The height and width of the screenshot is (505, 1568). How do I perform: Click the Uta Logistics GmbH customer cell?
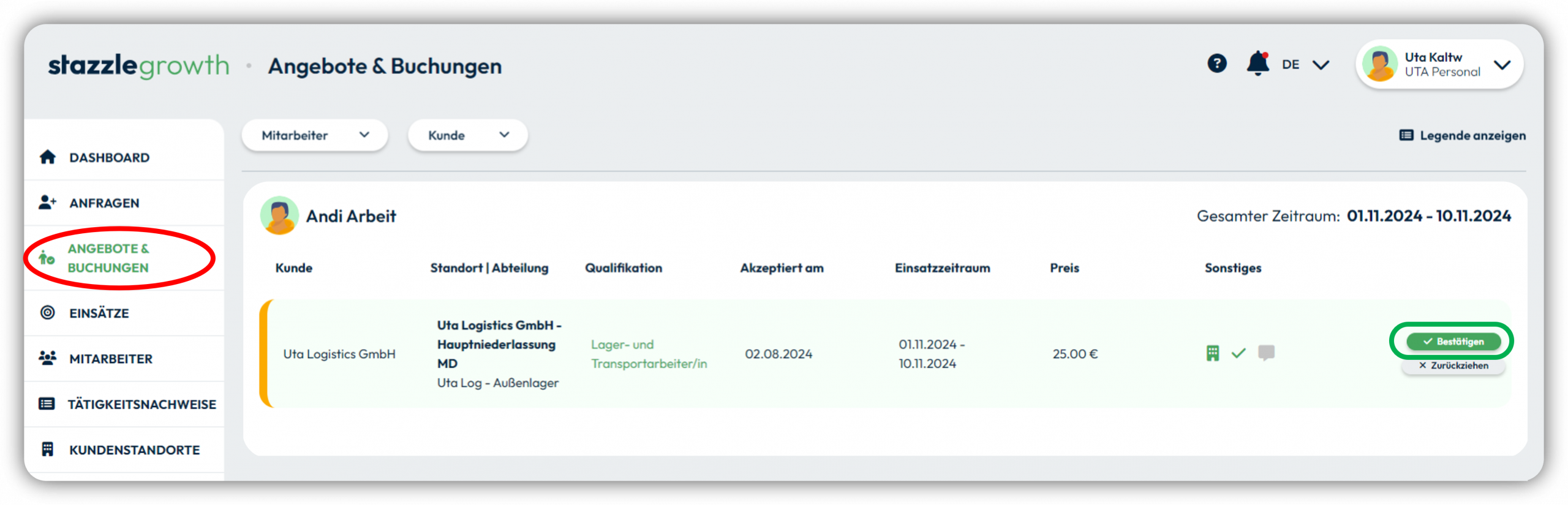(339, 354)
